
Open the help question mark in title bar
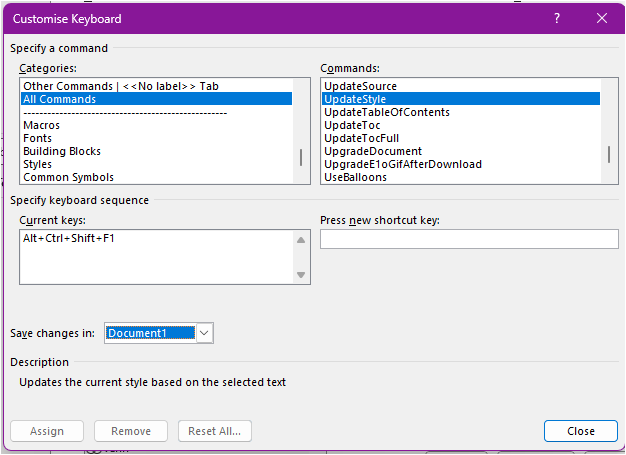tap(557, 18)
